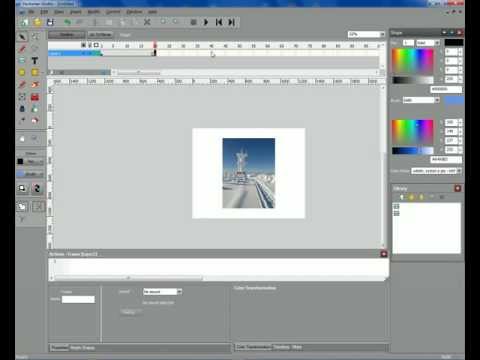480x360 pixels.
Task: Open the Window menu
Action: [x=134, y=12]
